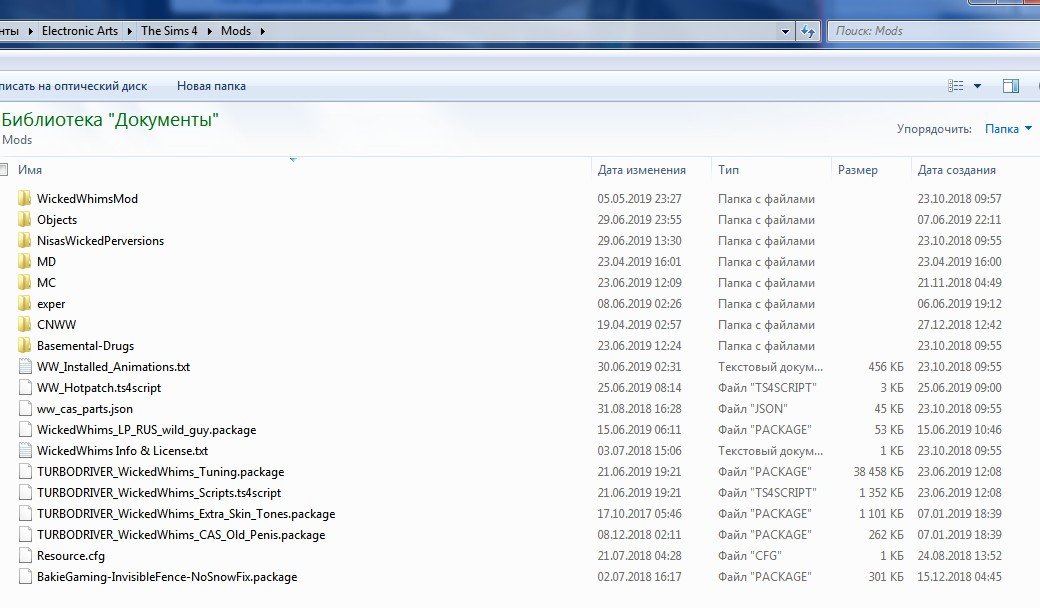
Task: Open the Папка arrange-by dropdown
Action: click(x=1008, y=129)
